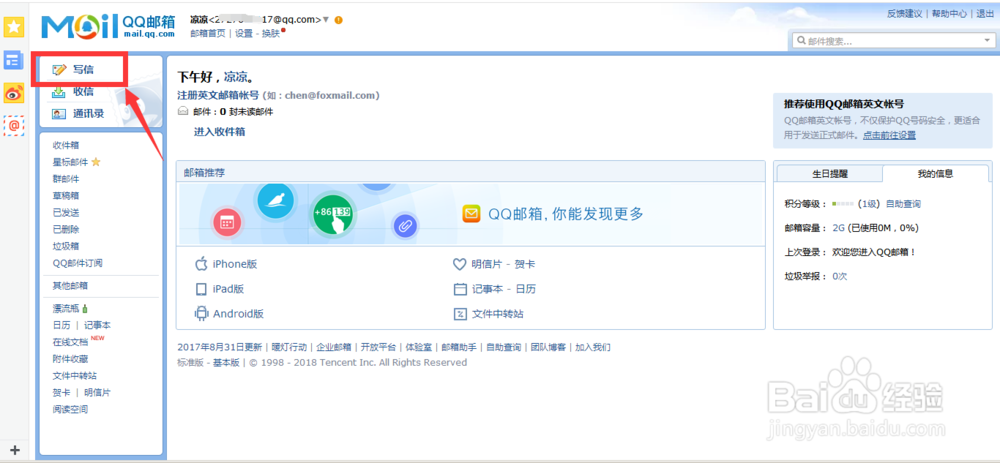The image size is (1000, 463).
Task: Click the 2G mailbox capacity link
Action: point(838,228)
